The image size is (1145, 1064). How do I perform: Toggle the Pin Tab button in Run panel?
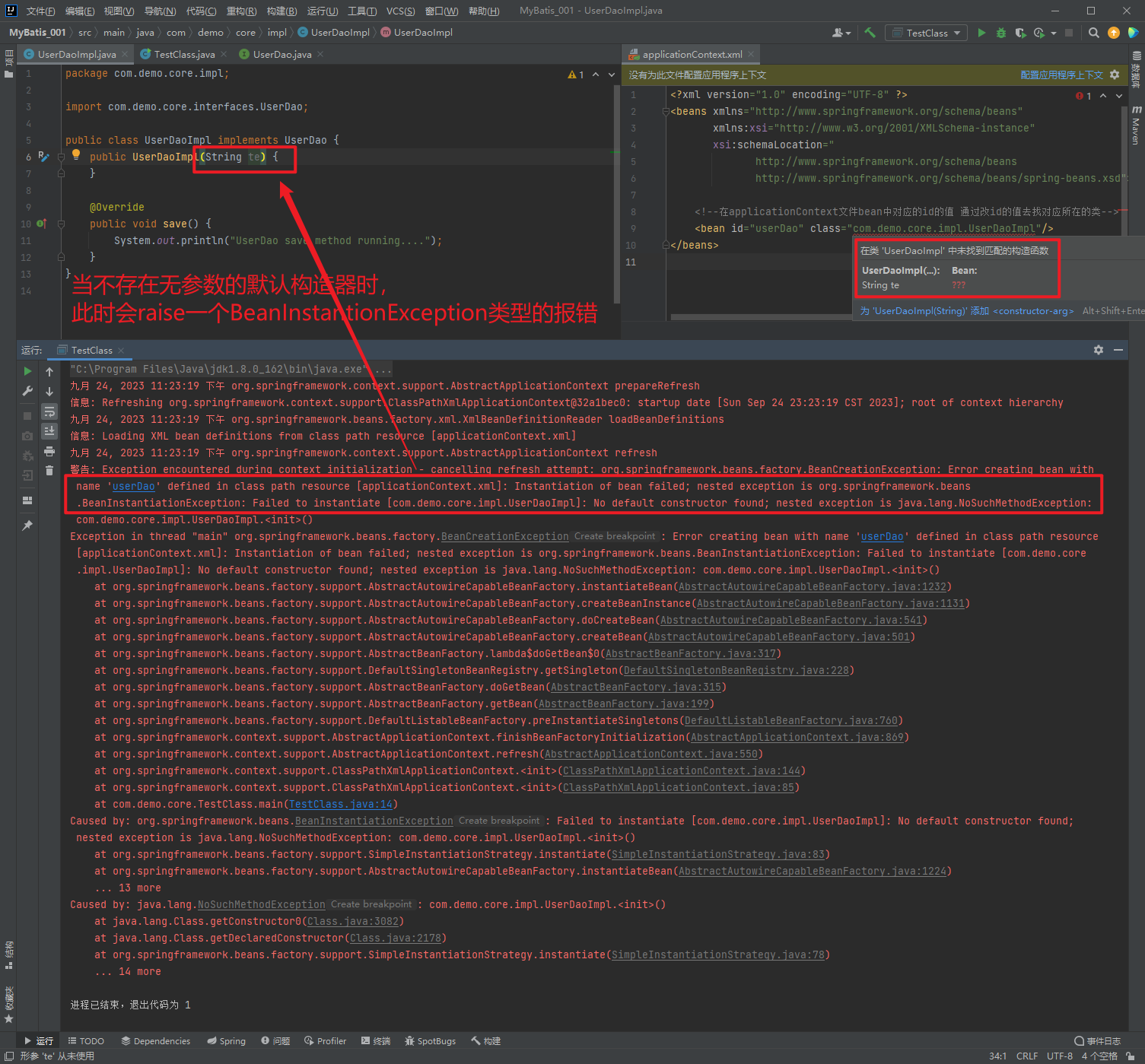(27, 526)
